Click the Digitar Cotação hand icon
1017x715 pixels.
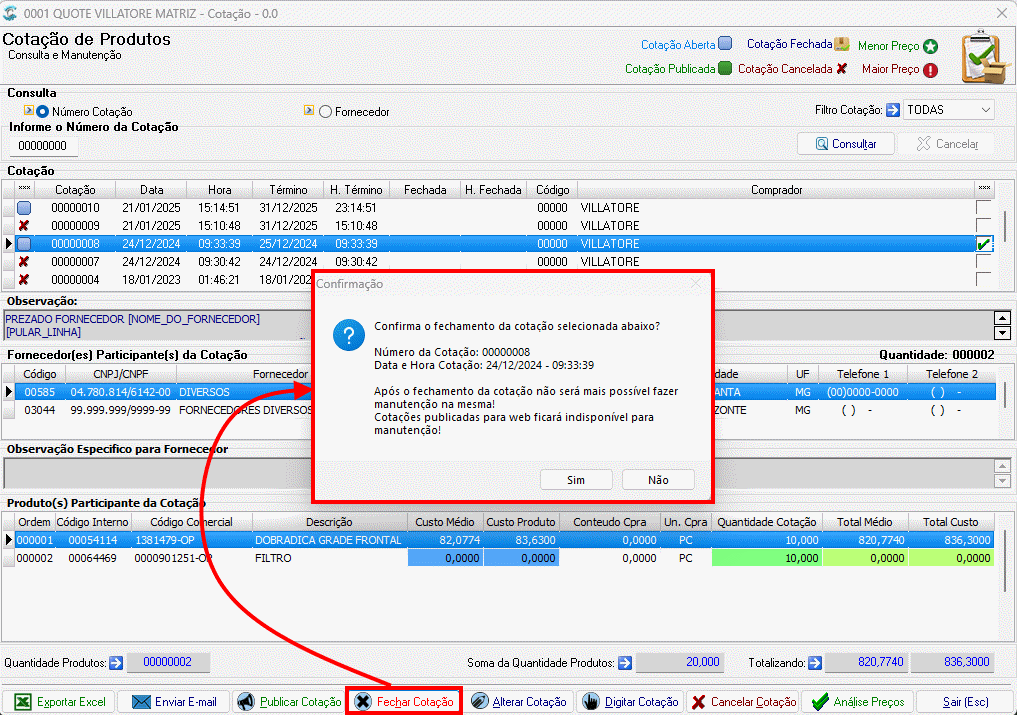click(x=591, y=701)
